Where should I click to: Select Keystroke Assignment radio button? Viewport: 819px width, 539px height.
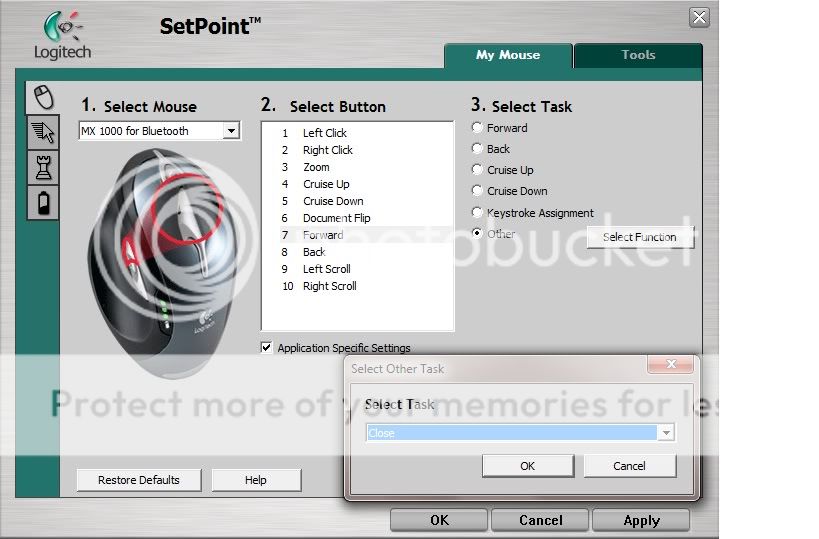tap(477, 213)
